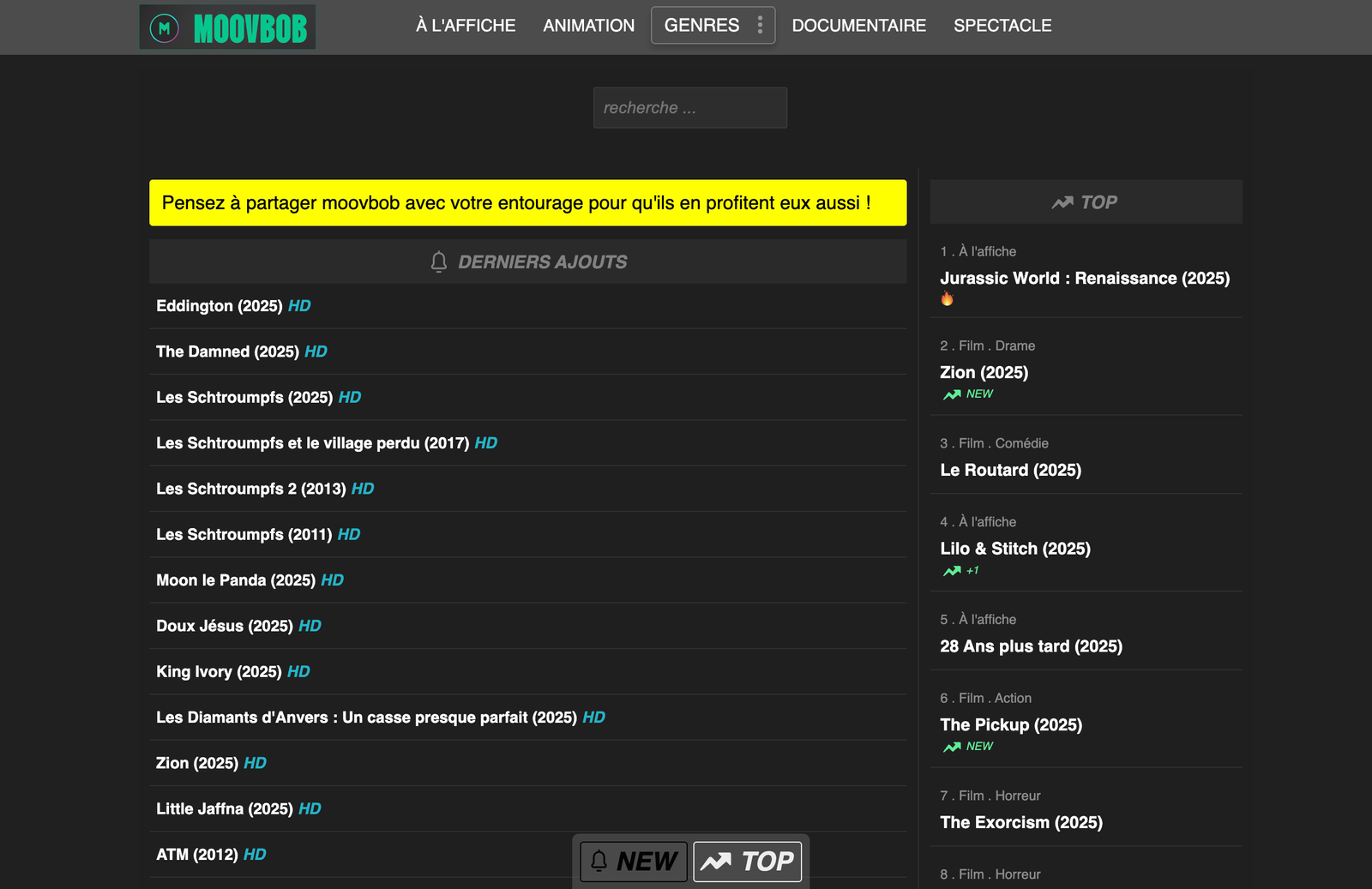This screenshot has height=889, width=1372.
Task: Open Le Routard (2025)
Action: point(1010,471)
